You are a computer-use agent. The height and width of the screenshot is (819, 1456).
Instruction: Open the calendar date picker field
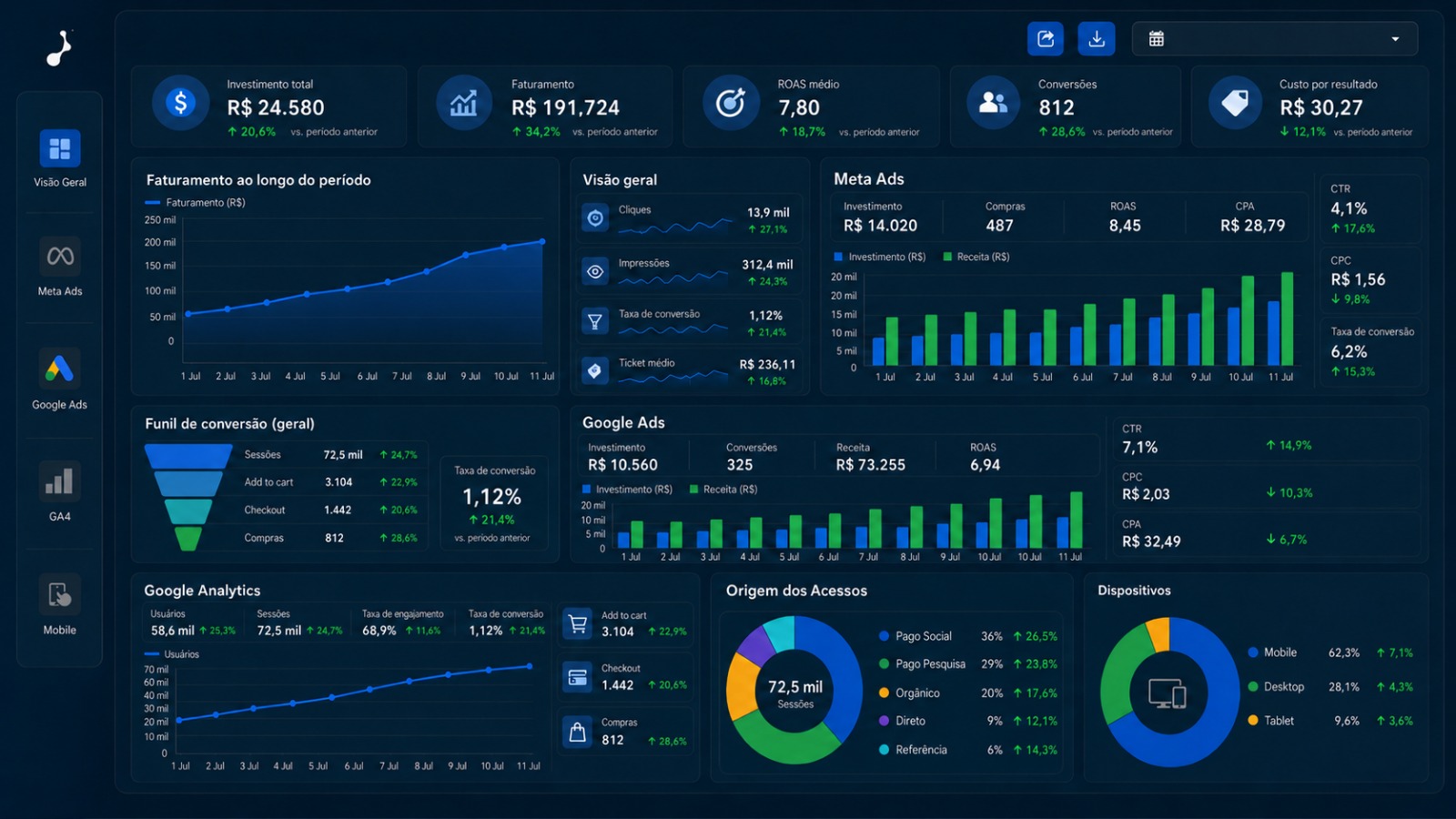click(1275, 39)
